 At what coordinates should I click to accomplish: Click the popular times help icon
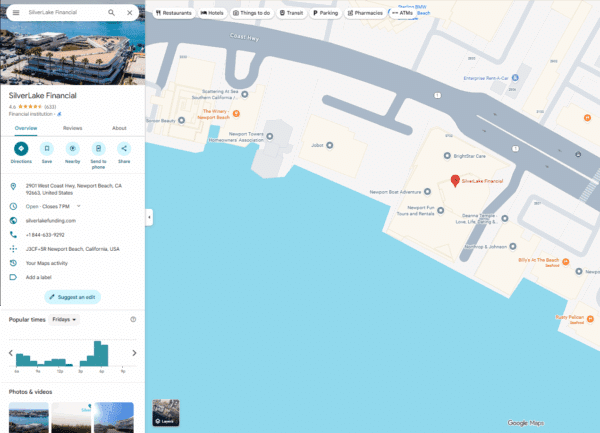pyautogui.click(x=133, y=319)
